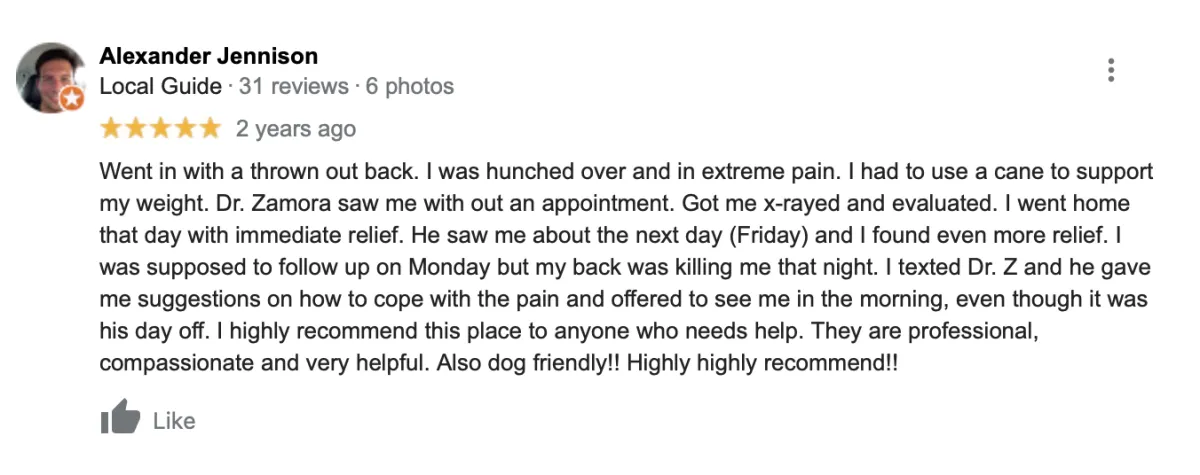This screenshot has height=475, width=1200.
Task: Open the three-dot review options menu
Action: point(1111,70)
